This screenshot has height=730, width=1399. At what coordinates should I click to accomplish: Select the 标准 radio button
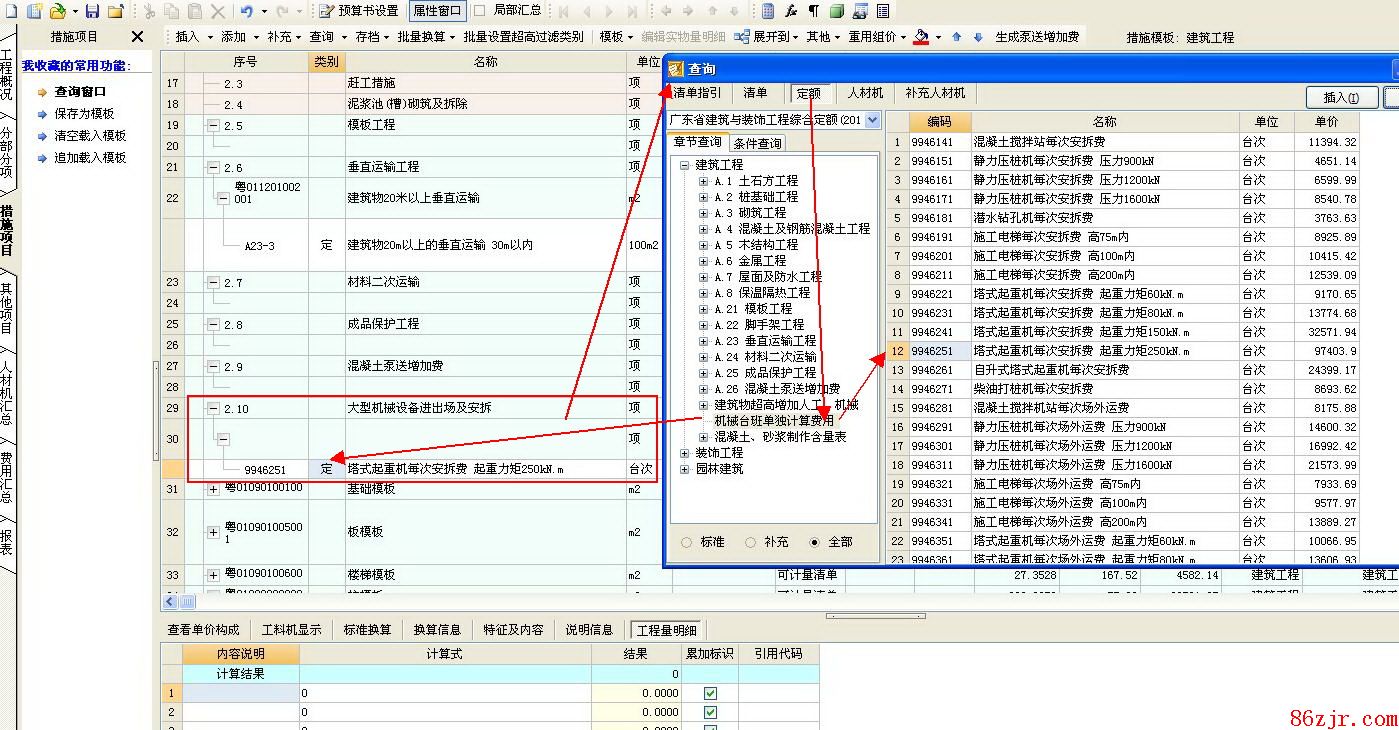[x=686, y=542]
